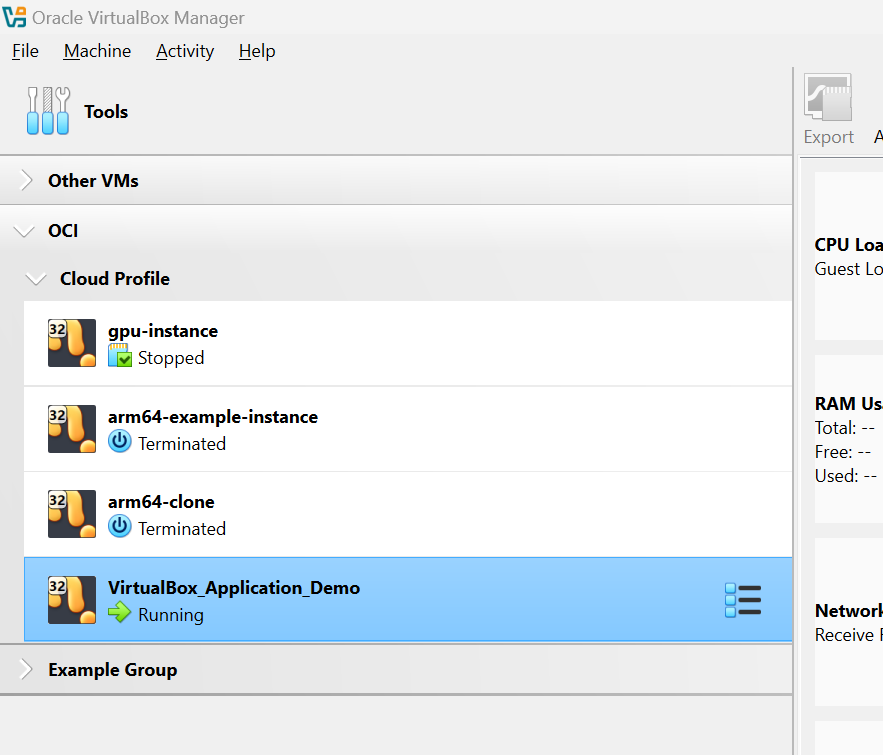Expand the Other VMs group chevron
The width and height of the screenshot is (883, 755).
pos(26,181)
